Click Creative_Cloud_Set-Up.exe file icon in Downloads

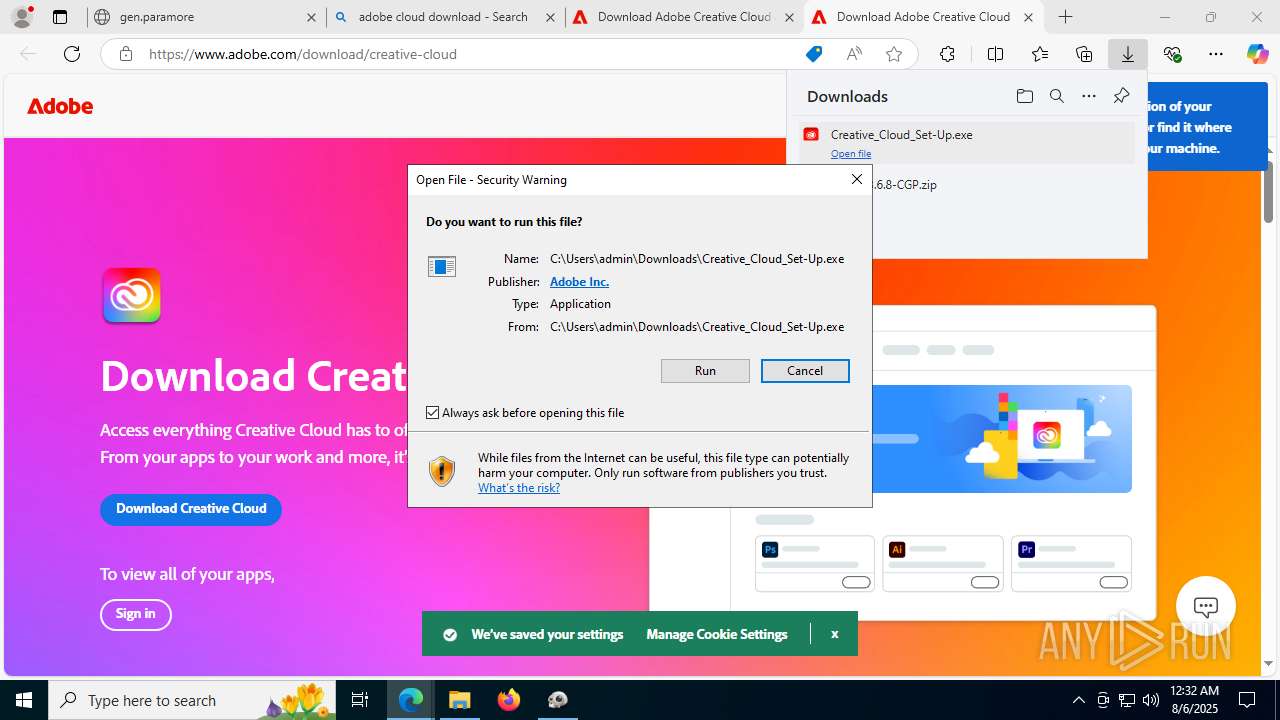point(811,134)
